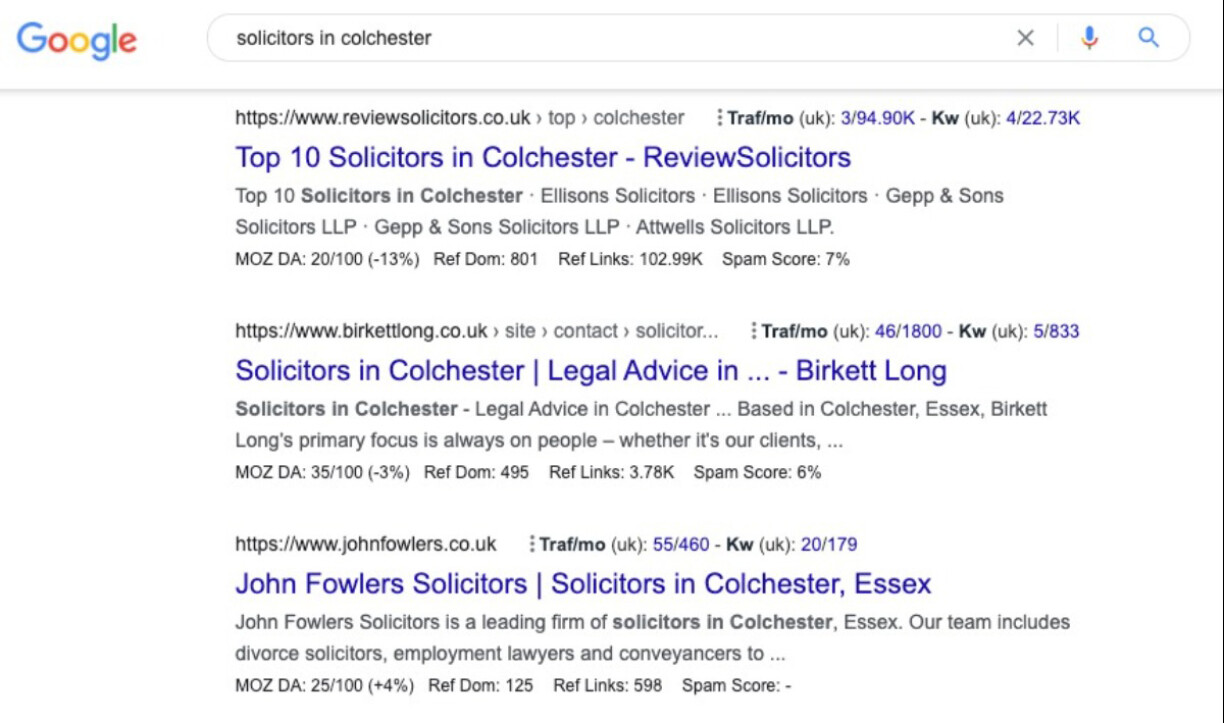Image resolution: width=1224 pixels, height=723 pixels.
Task: Open the three-dot menu next to John Fowlers metrics
Action: pyautogui.click(x=530, y=544)
